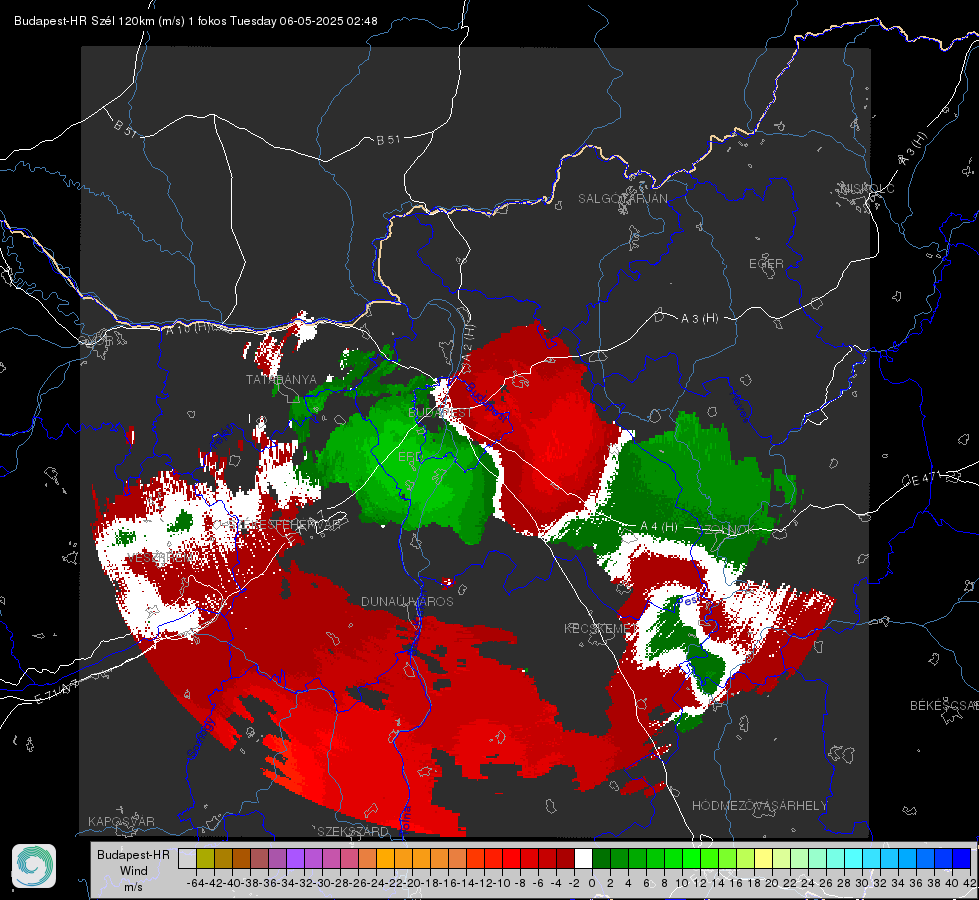The image size is (979, 900).
Task: Click the swirl logo icon beside the legend
Action: tap(34, 866)
